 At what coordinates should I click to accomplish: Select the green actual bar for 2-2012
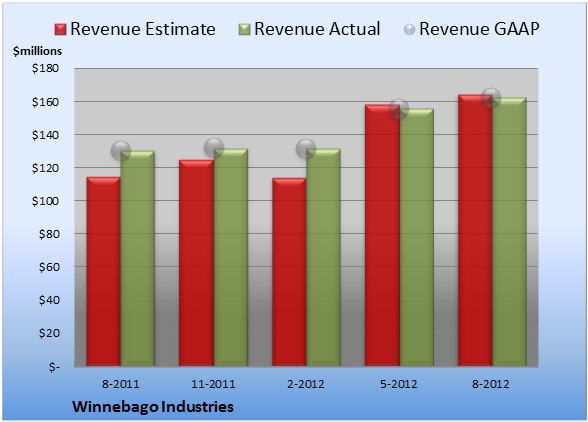pos(323,257)
